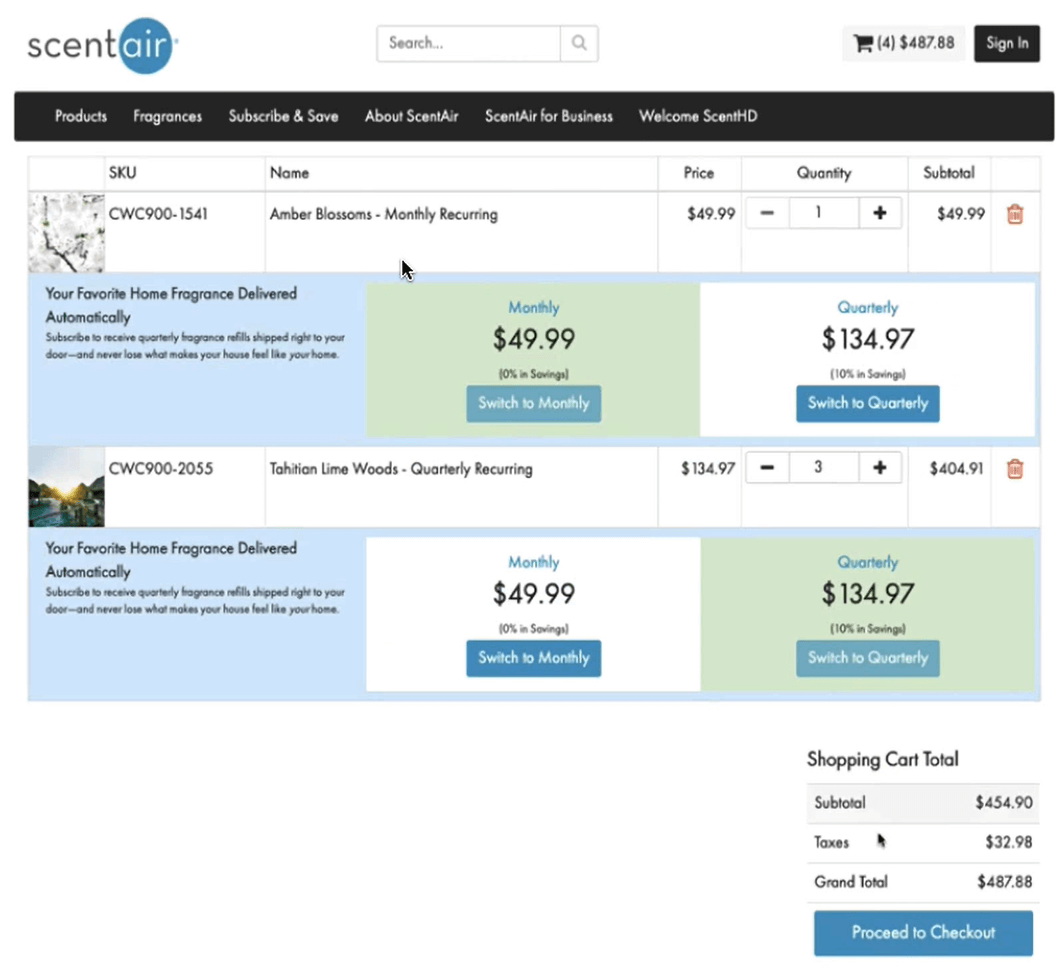
Task: Click SKU CWC900-1541 text
Action: 158,214
